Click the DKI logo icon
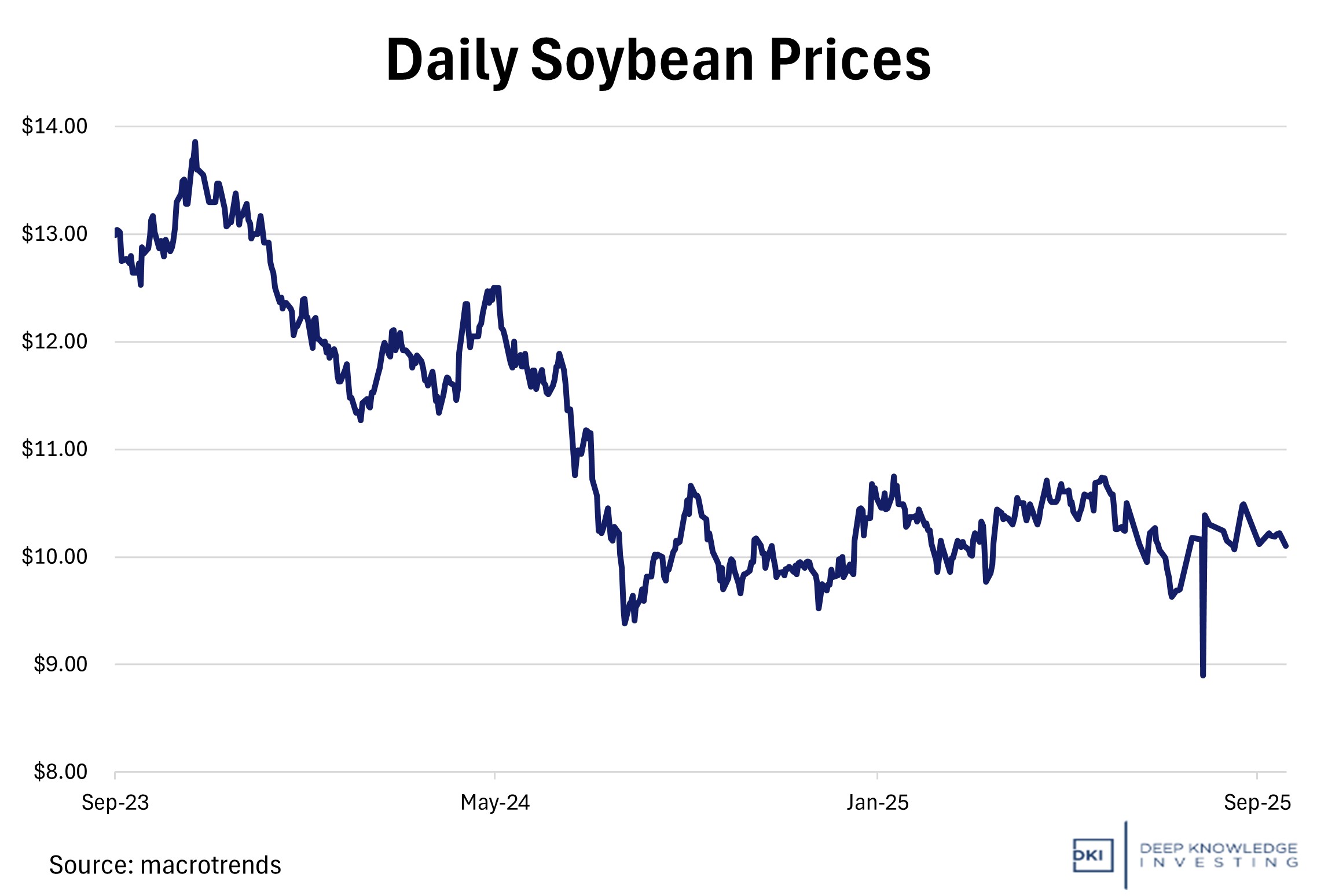 1092,855
